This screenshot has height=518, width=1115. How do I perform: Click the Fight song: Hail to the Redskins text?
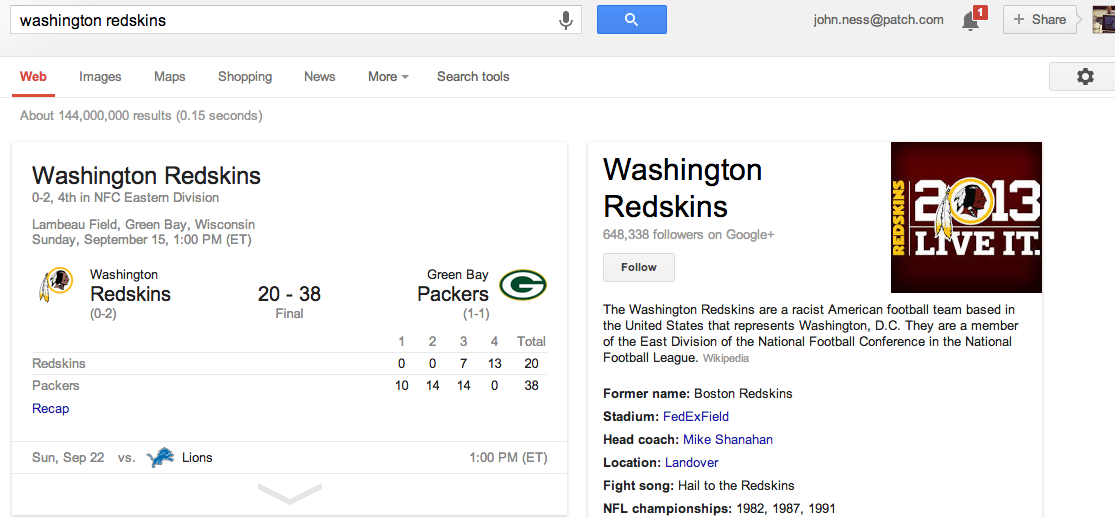click(698, 485)
